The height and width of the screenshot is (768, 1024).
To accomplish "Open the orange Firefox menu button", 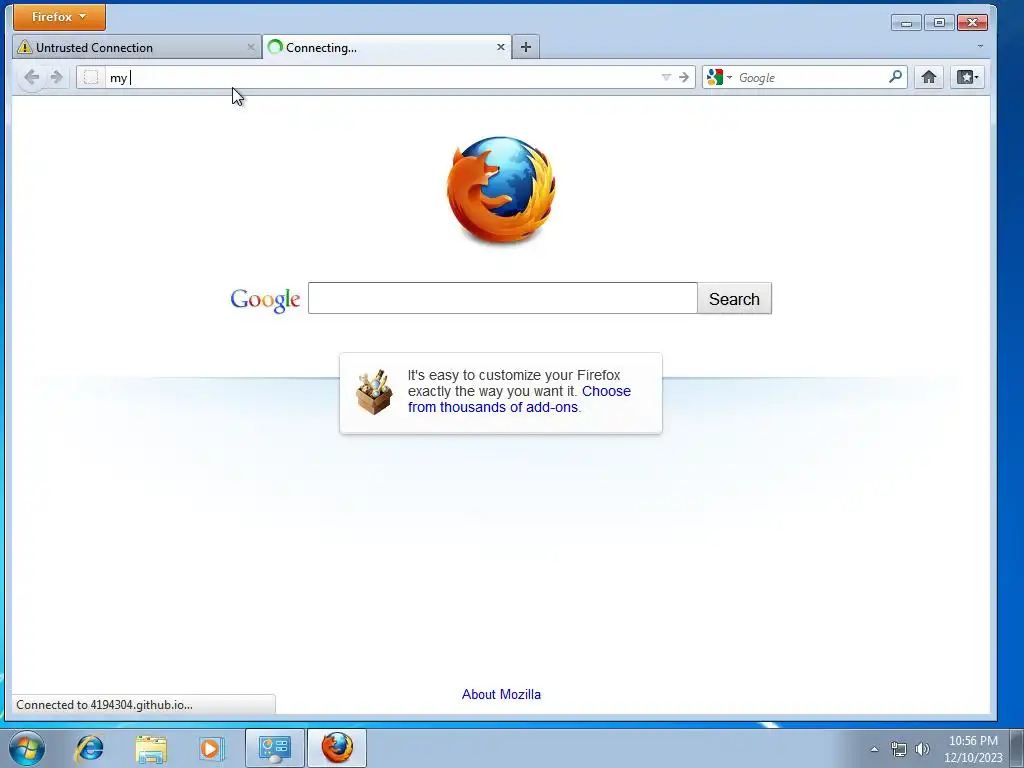I will (x=59, y=17).
